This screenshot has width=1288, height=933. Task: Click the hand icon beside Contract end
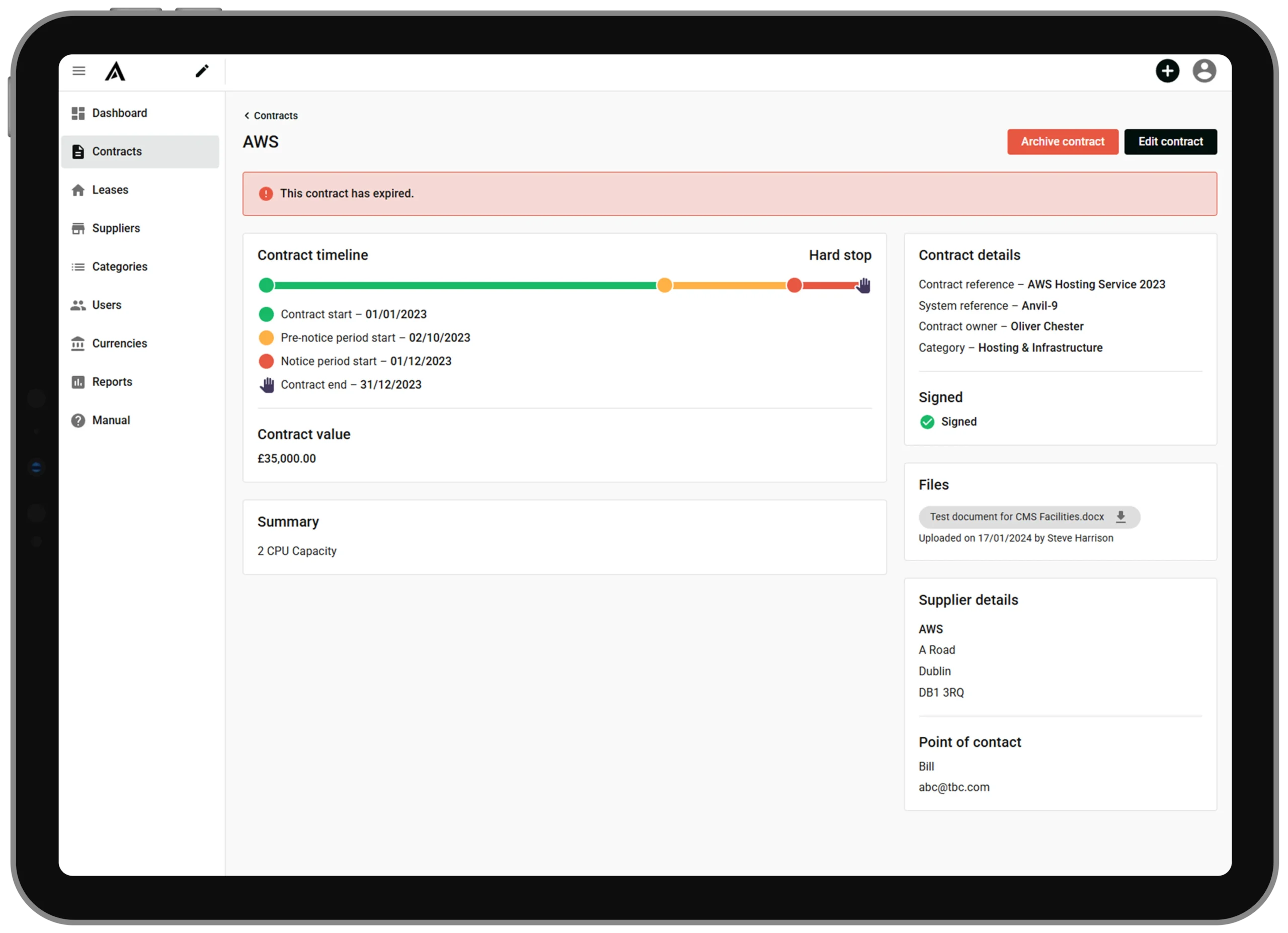coord(267,385)
